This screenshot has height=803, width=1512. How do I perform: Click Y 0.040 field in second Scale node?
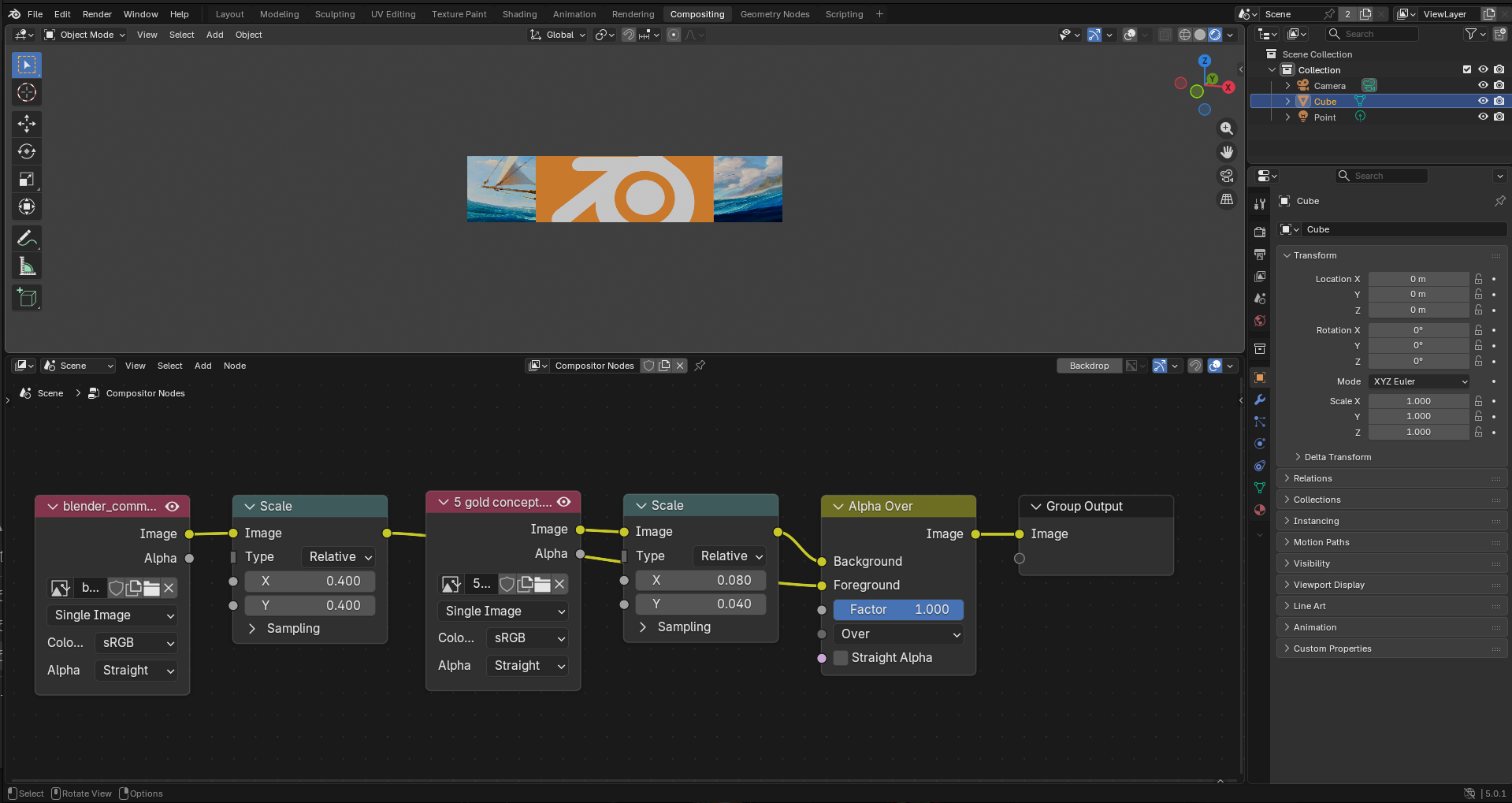701,604
